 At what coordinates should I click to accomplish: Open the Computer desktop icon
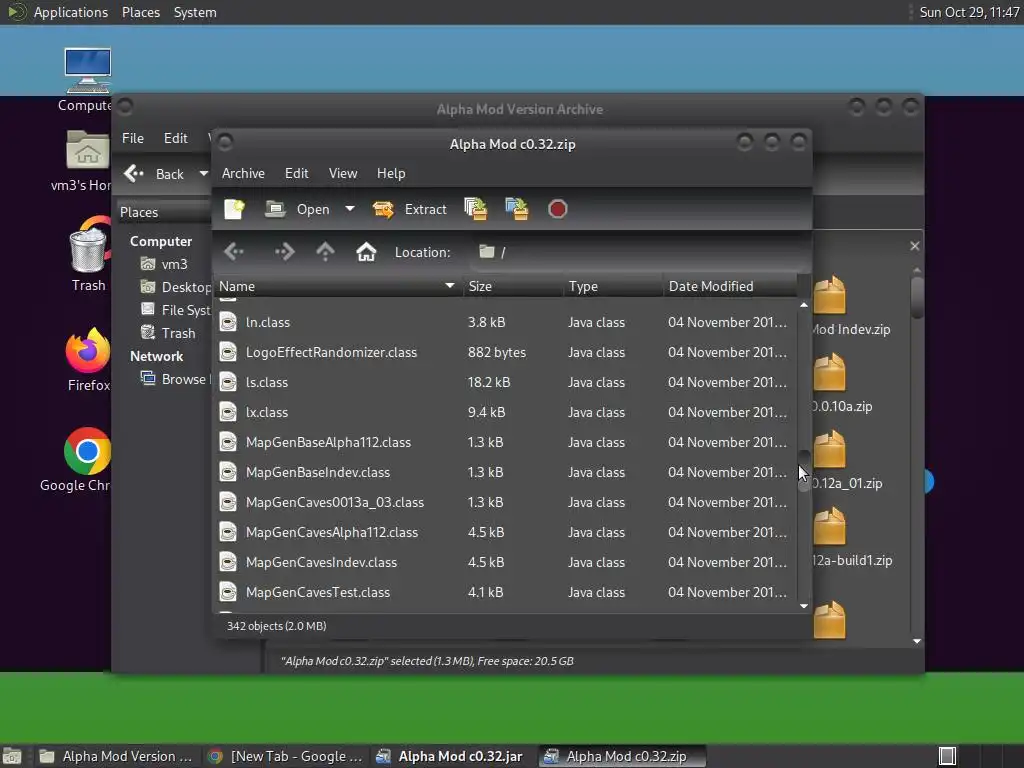[88, 71]
